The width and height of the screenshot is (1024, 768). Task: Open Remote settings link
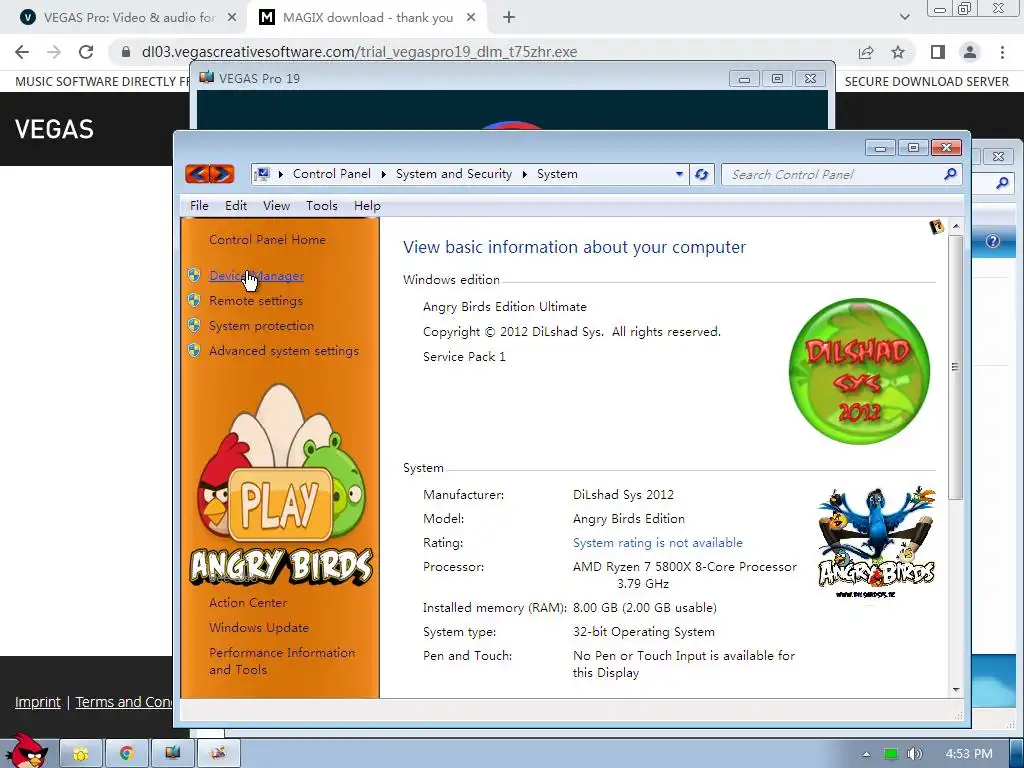click(256, 301)
